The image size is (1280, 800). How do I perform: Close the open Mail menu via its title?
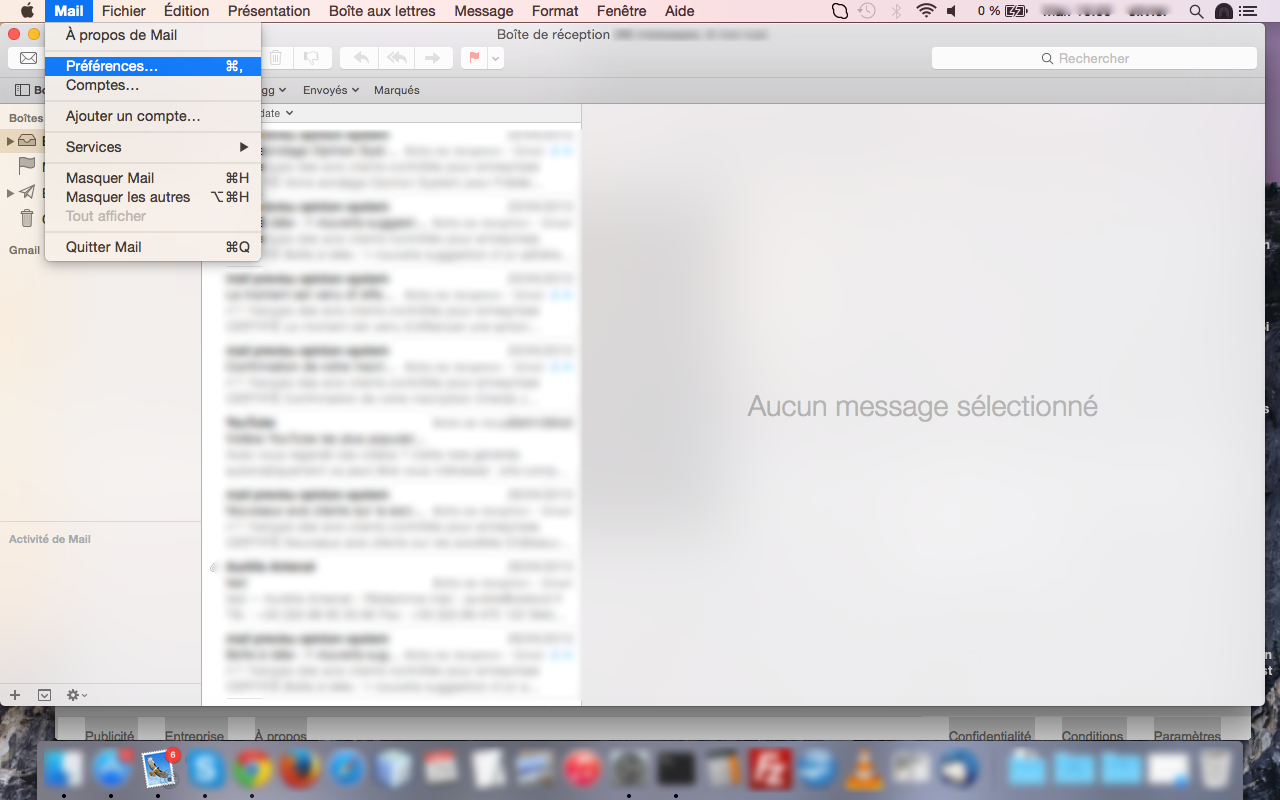pos(69,11)
